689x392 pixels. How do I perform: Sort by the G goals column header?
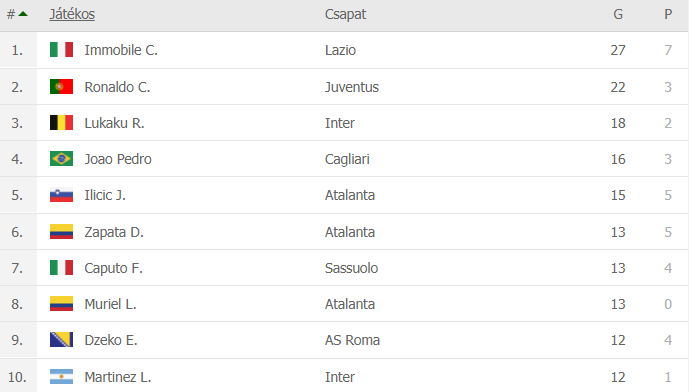tap(618, 14)
